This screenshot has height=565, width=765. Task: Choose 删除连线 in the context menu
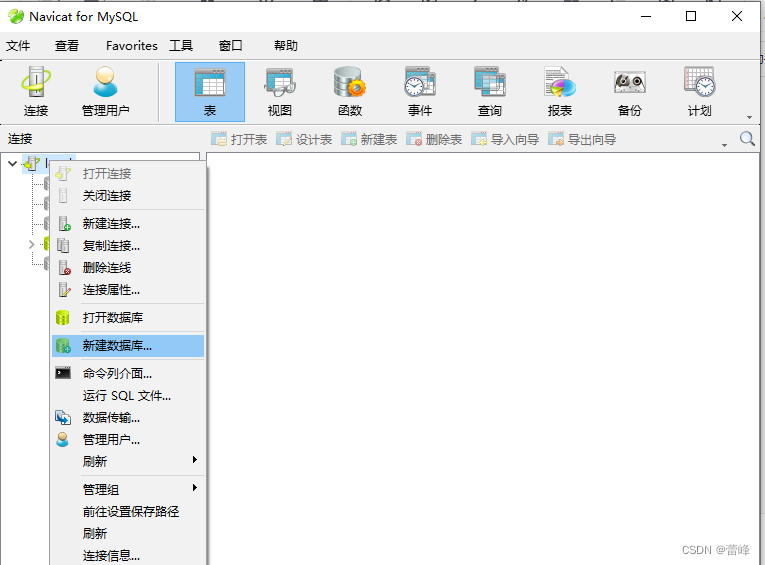128,267
